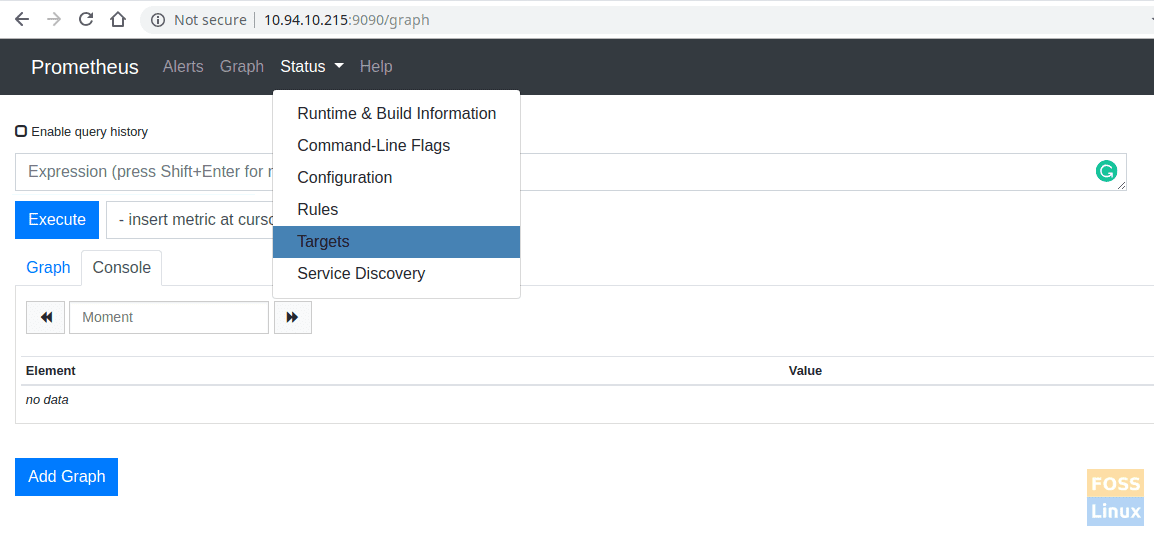Rewind the evaluation time backward
1154x536 pixels.
(46, 317)
